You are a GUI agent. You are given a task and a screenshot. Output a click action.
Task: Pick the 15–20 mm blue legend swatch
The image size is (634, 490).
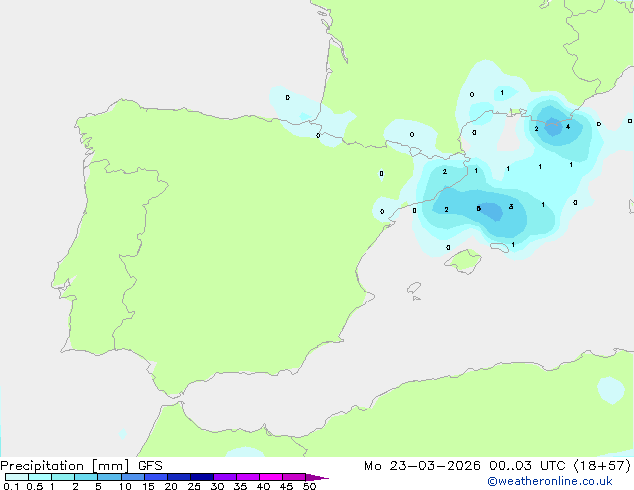(x=156, y=477)
